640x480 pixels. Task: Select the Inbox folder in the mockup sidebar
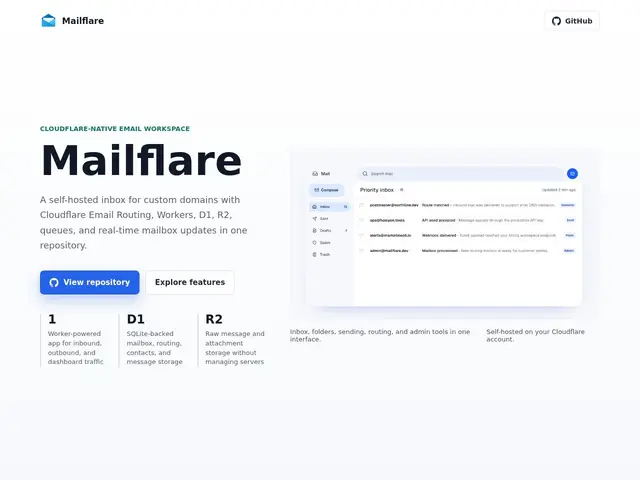tap(329, 207)
